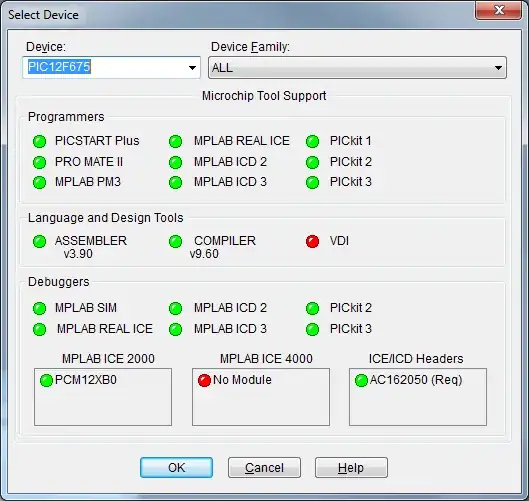Viewport: 529px width, 501px height.
Task: Click the red VDI unsupported indicator
Action: tap(312, 241)
